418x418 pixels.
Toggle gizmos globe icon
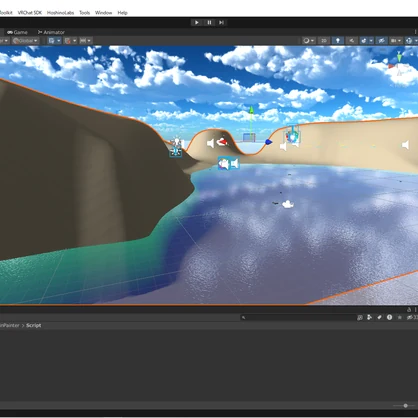pos(409,41)
